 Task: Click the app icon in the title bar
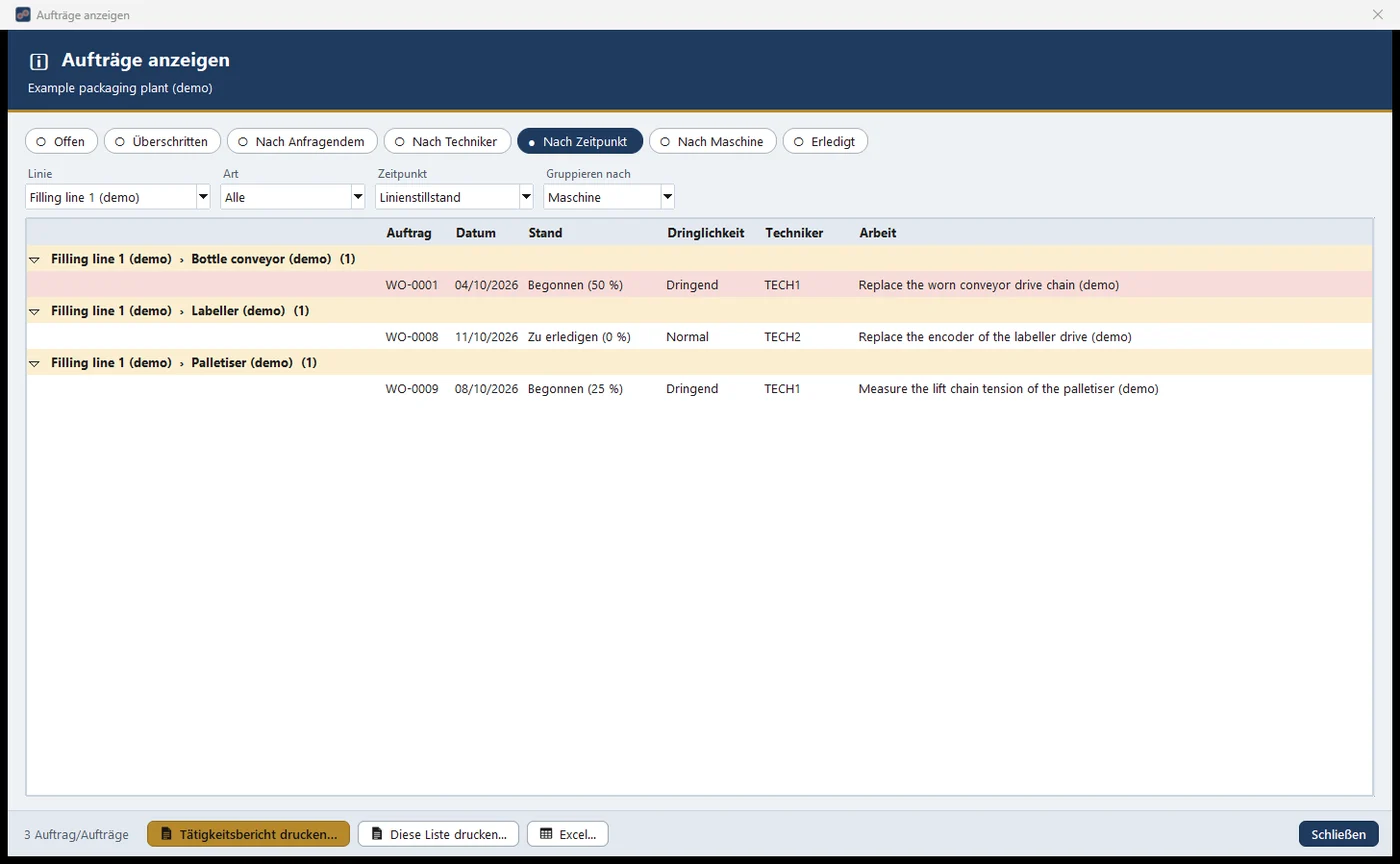(23, 15)
